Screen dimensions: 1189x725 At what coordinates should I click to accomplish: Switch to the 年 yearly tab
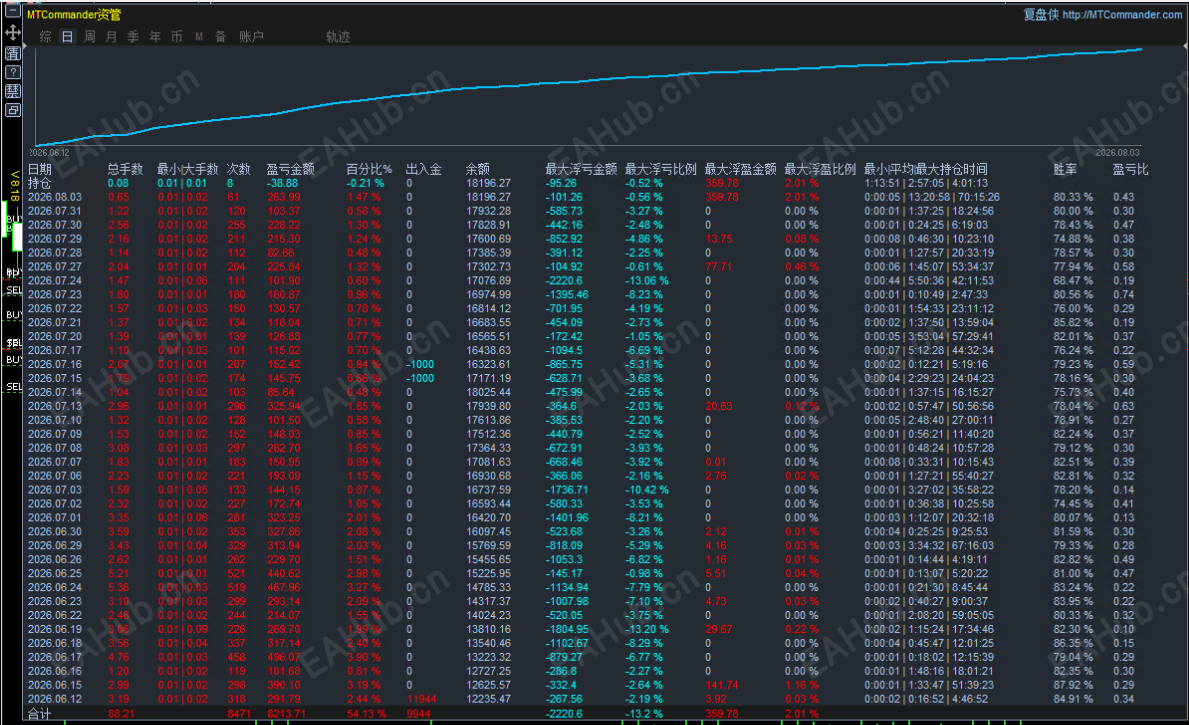(x=155, y=36)
